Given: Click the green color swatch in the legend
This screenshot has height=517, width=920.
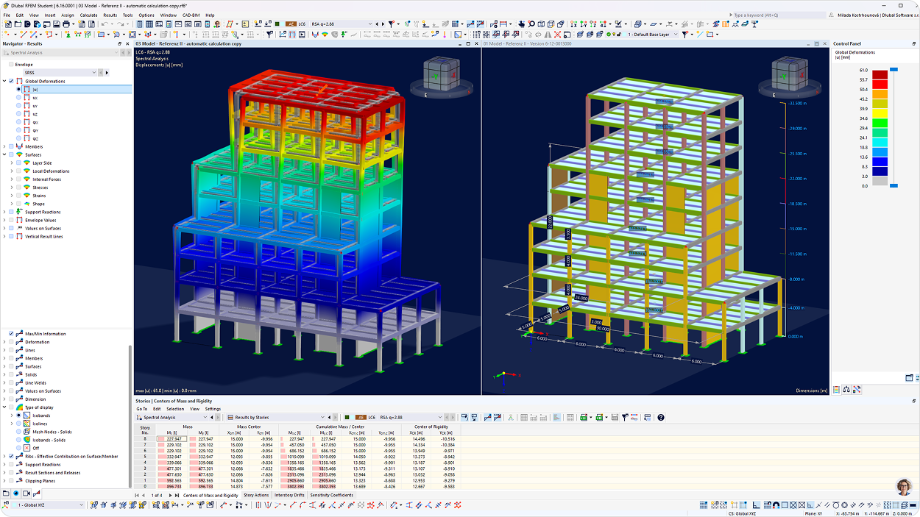Looking at the screenshot, I should [x=880, y=123].
